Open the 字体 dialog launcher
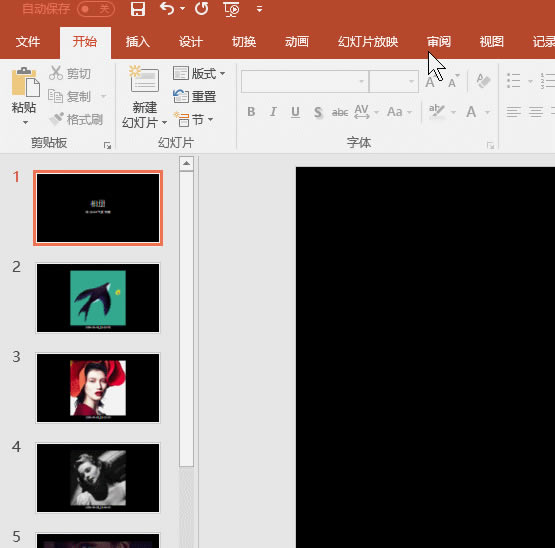This screenshot has height=548, width=555. coord(490,145)
